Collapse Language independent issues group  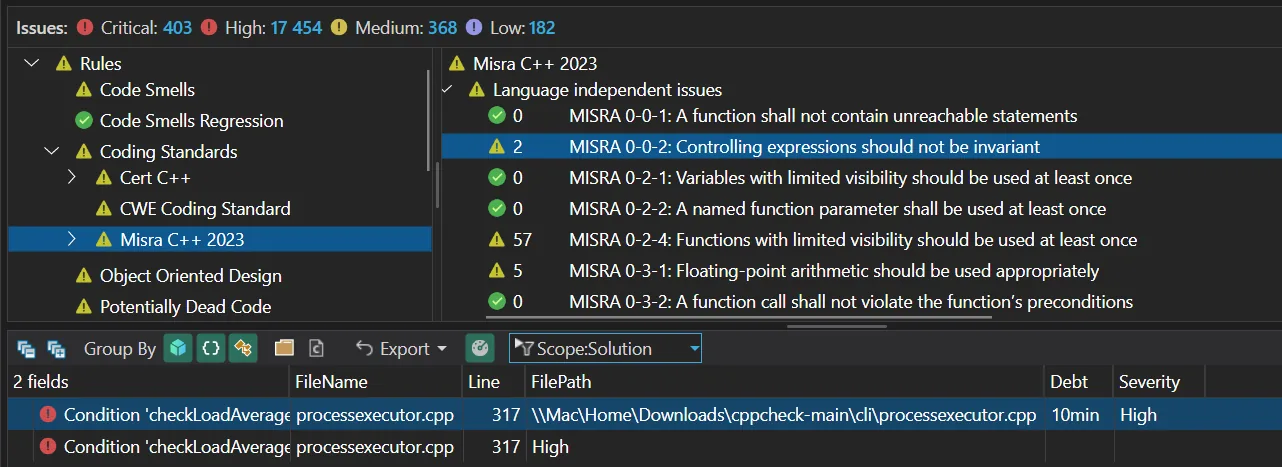(x=447, y=90)
